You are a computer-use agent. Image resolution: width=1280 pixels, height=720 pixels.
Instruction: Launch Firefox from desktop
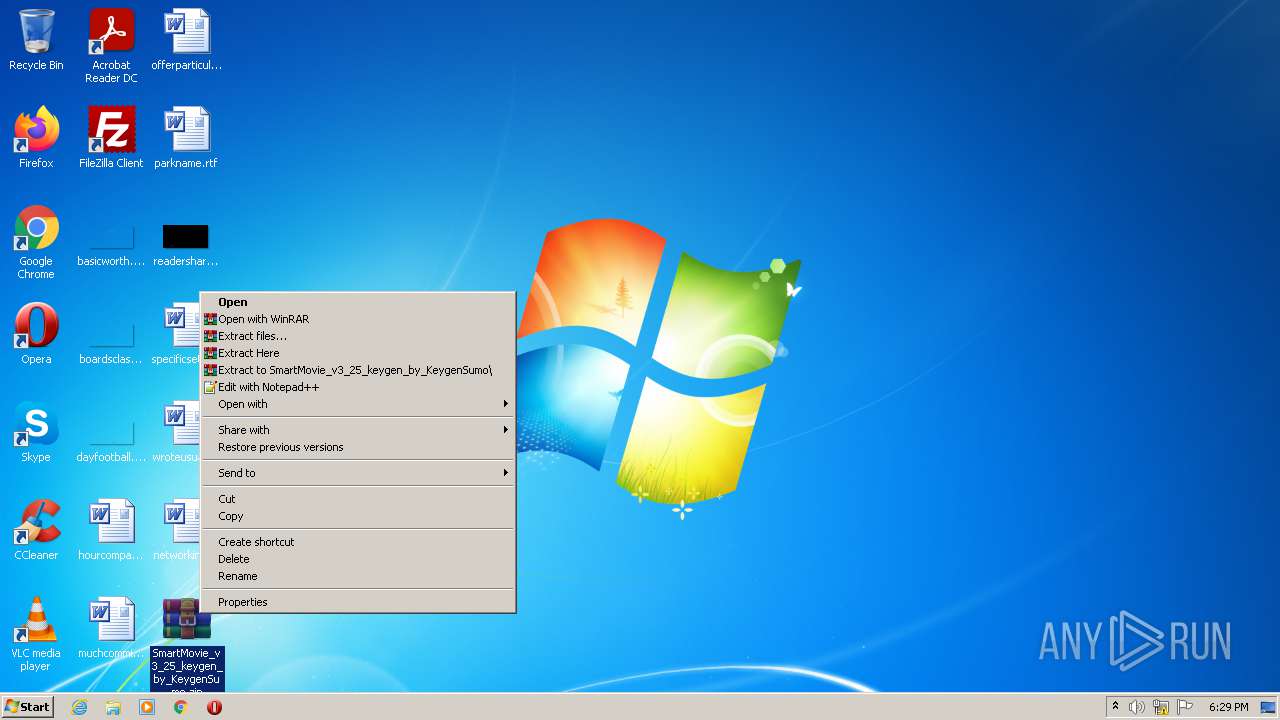coord(36,138)
